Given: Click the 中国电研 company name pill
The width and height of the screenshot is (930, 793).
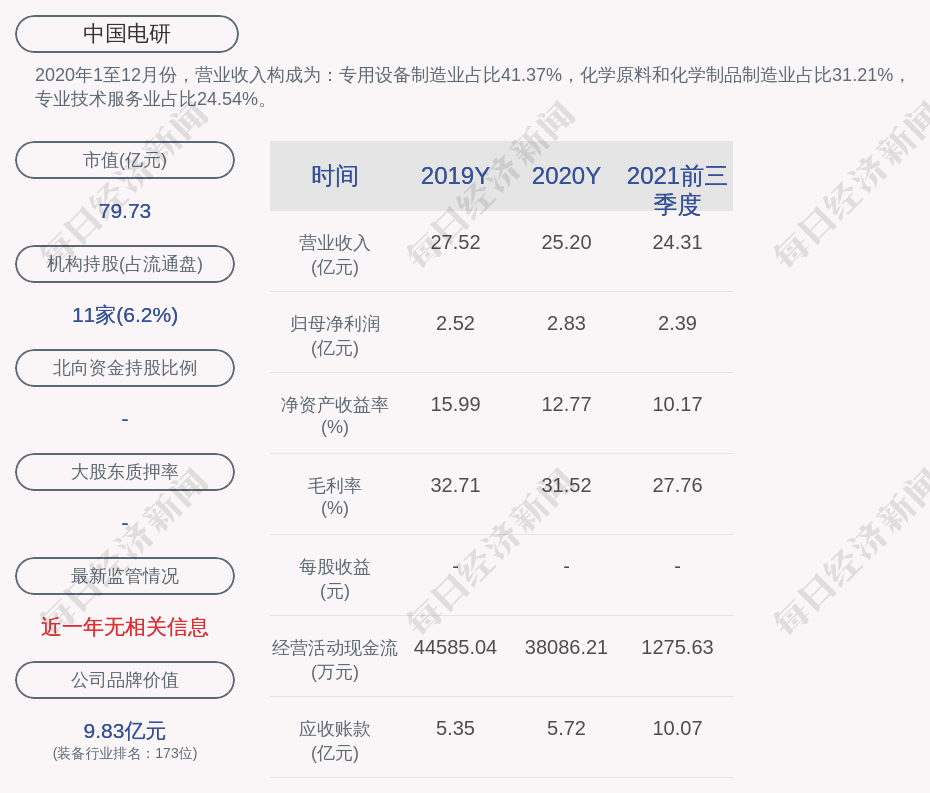Looking at the screenshot, I should tap(127, 34).
